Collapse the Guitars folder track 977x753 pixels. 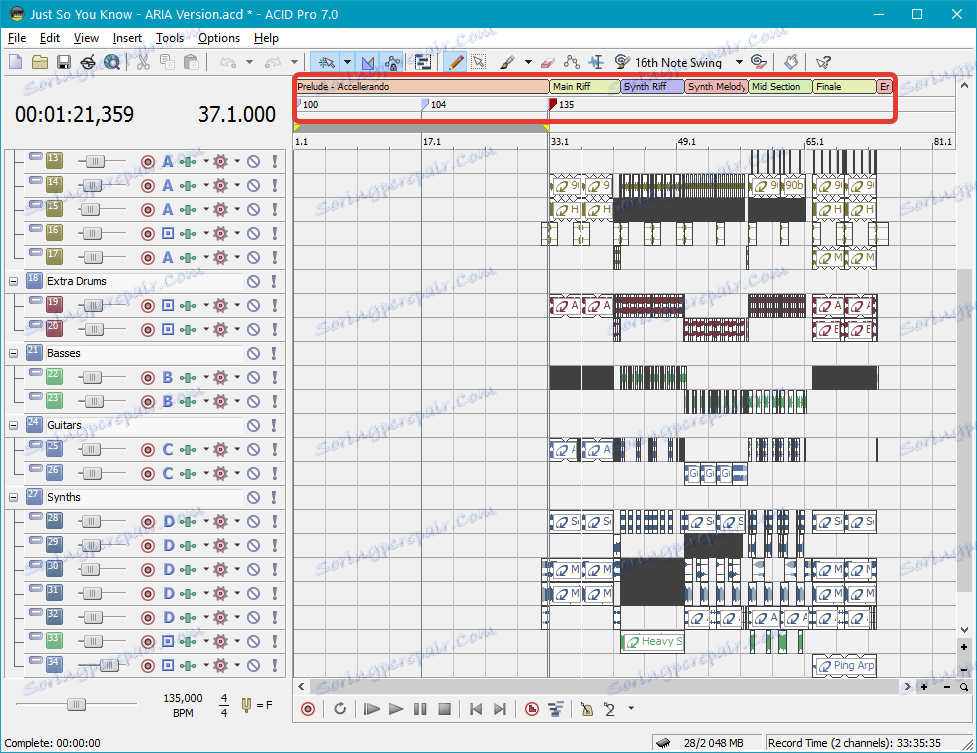point(13,426)
